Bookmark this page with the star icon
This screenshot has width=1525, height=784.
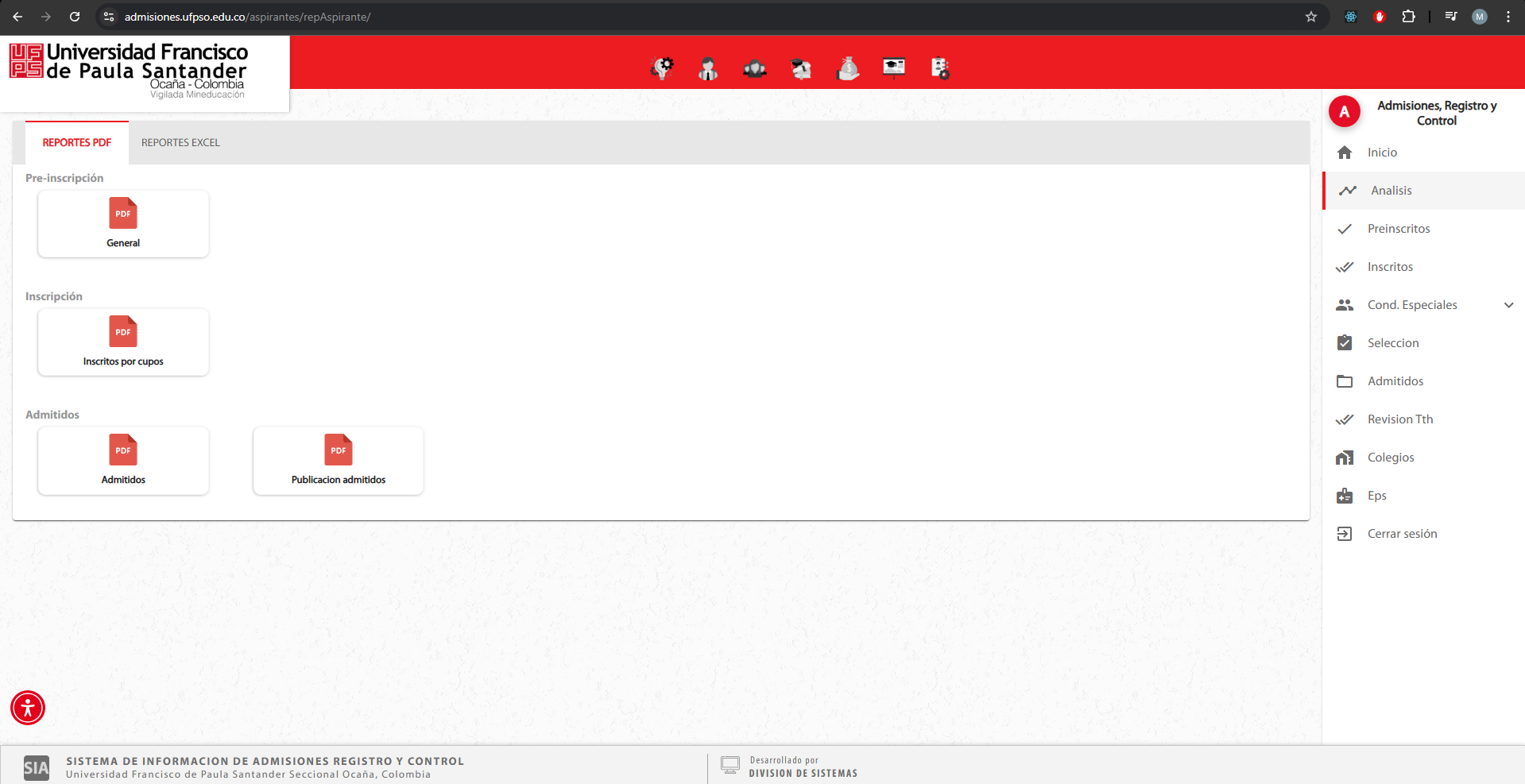1311,17
